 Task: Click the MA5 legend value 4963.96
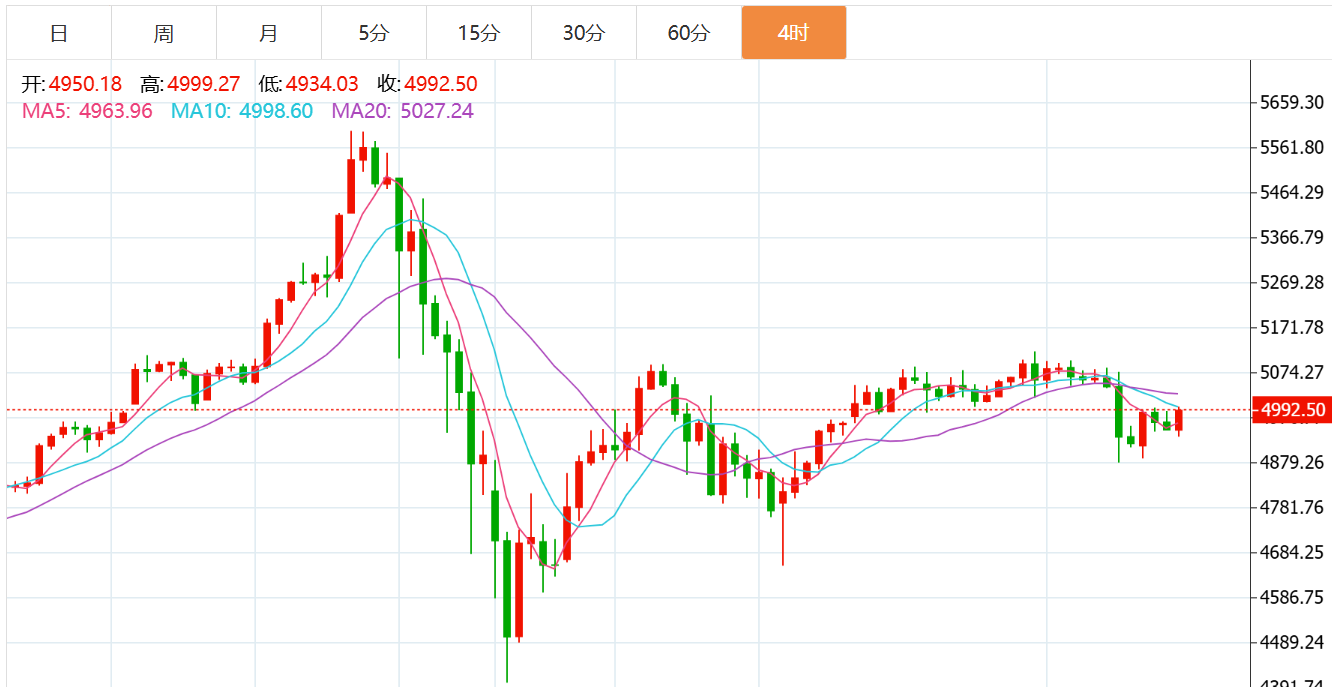pos(115,111)
